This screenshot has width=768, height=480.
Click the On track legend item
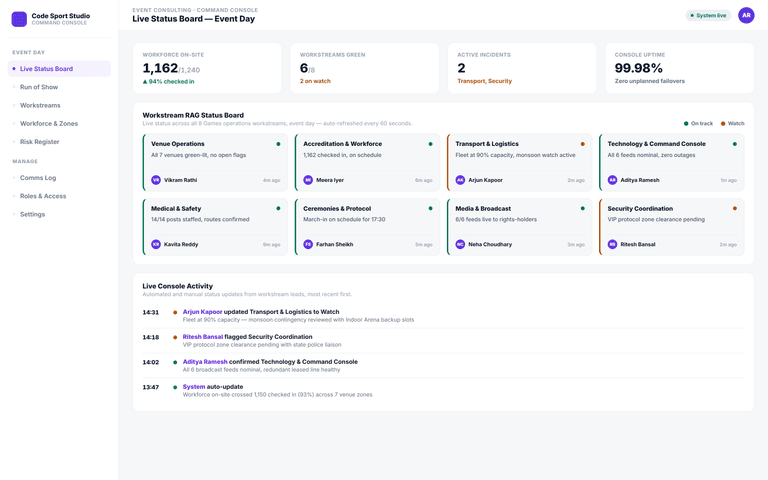coord(698,123)
